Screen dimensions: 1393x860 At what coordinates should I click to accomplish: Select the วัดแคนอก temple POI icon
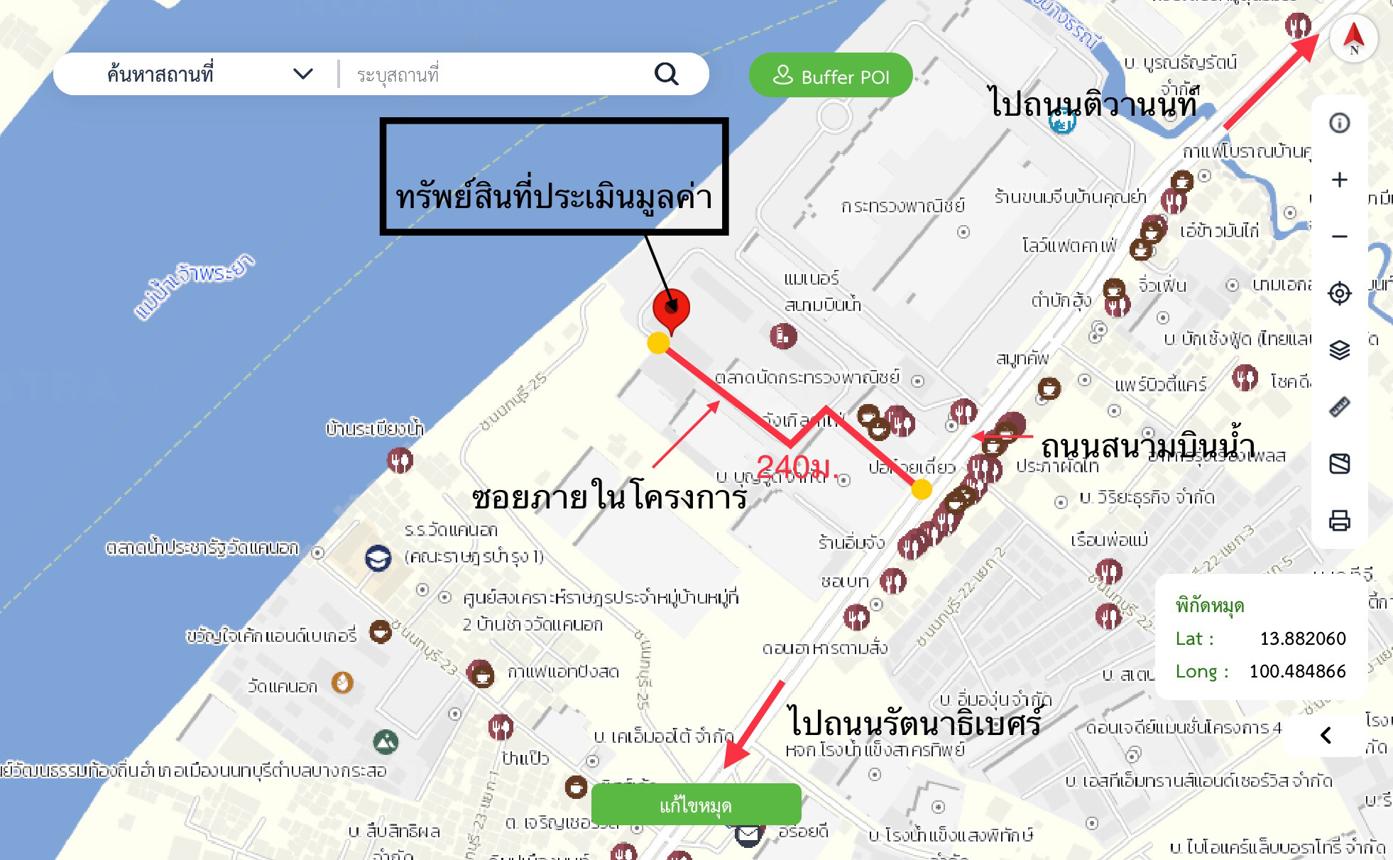tap(343, 683)
